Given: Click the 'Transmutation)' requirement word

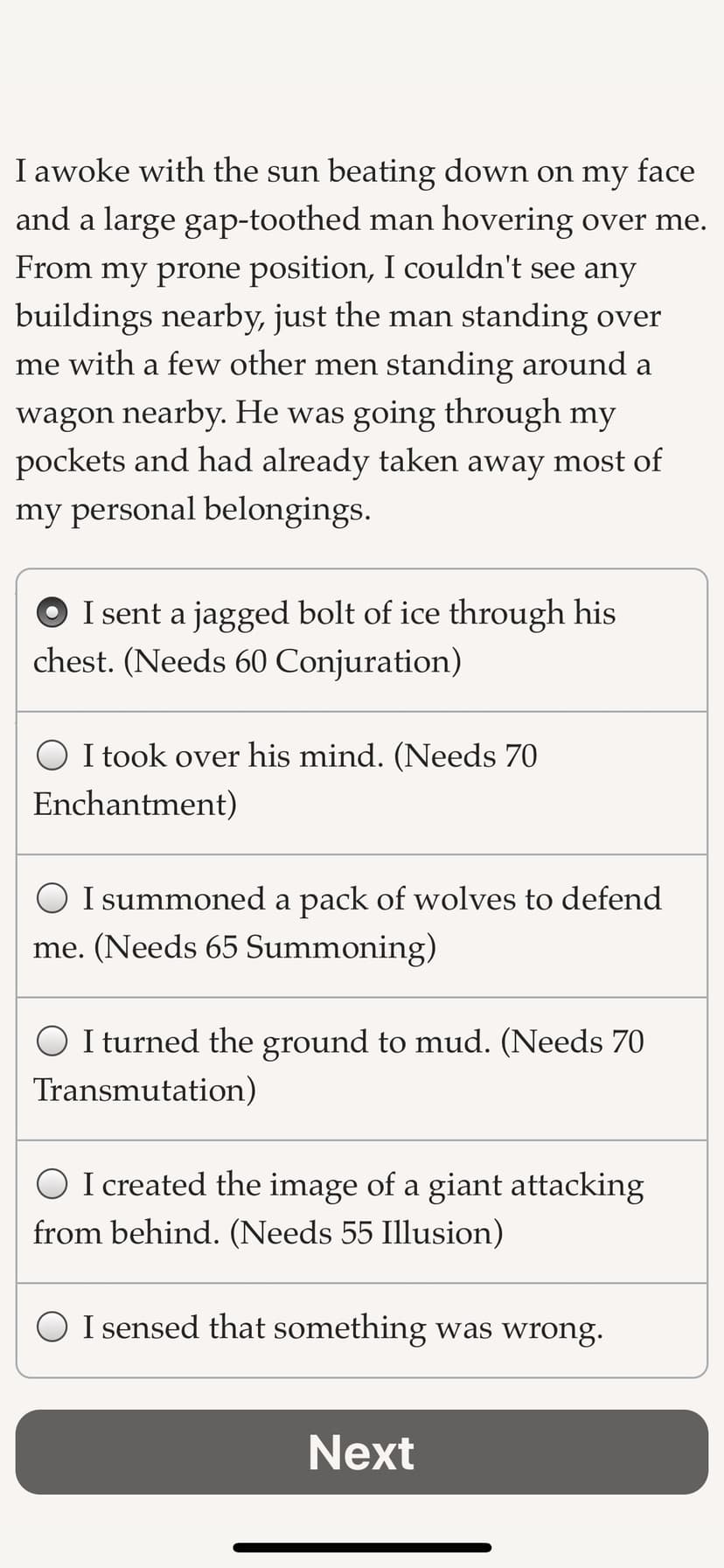Looking at the screenshot, I should click(144, 1091).
